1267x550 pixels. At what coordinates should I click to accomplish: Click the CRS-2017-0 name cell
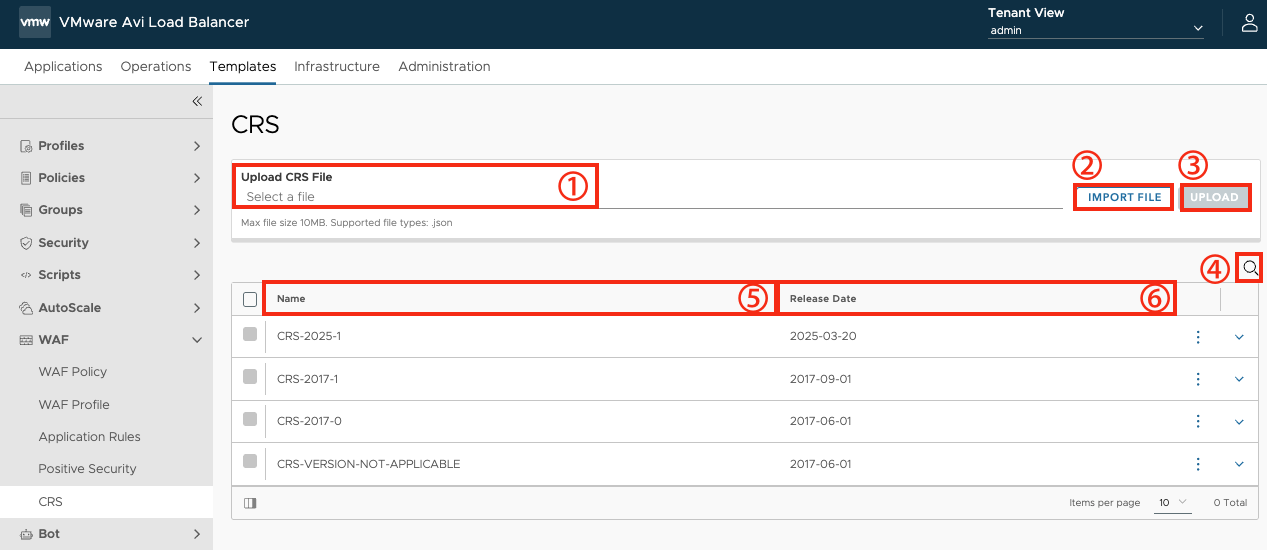[x=309, y=422]
